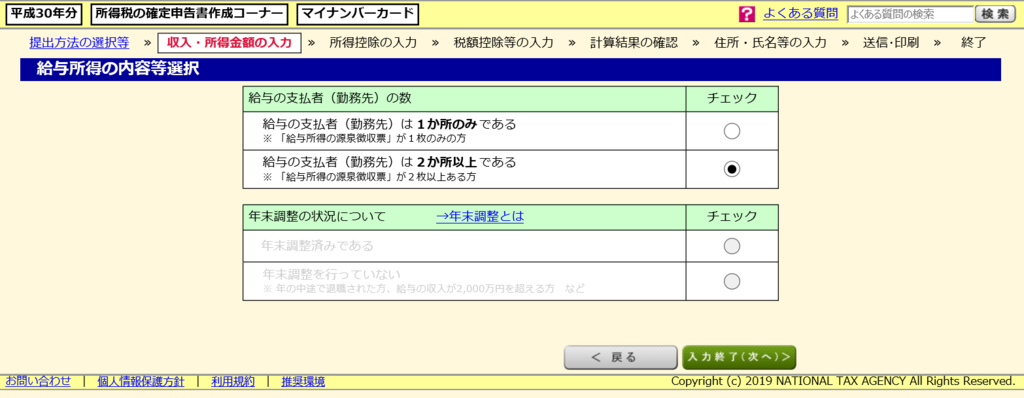The width and height of the screenshot is (1024, 398).
Task: Open the お問い合わせ footer link
Action: coord(38,381)
